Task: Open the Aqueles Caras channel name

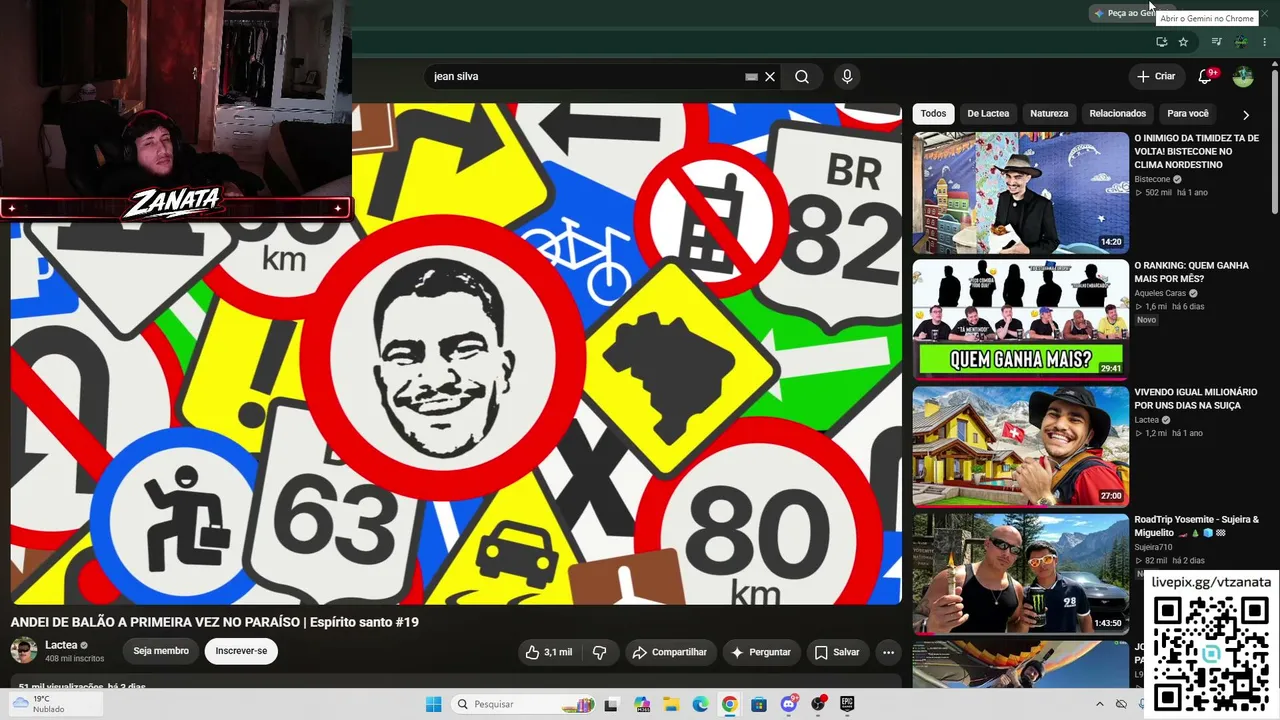Action: click(x=1160, y=294)
